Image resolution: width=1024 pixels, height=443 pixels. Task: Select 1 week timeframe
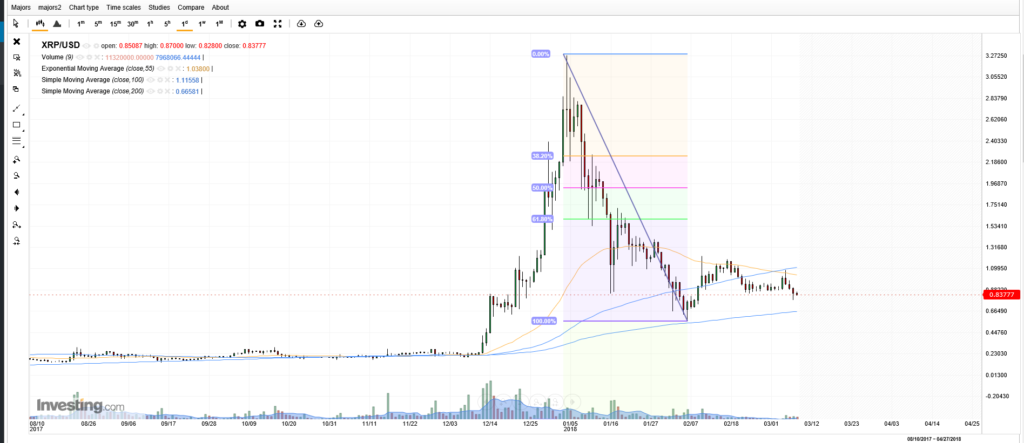202,24
